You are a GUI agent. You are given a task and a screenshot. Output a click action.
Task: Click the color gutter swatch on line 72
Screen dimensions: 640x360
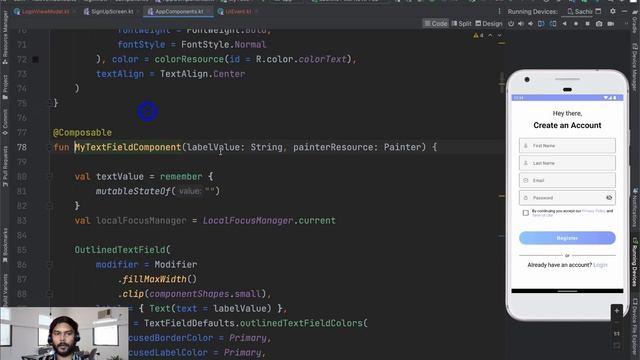pos(36,60)
